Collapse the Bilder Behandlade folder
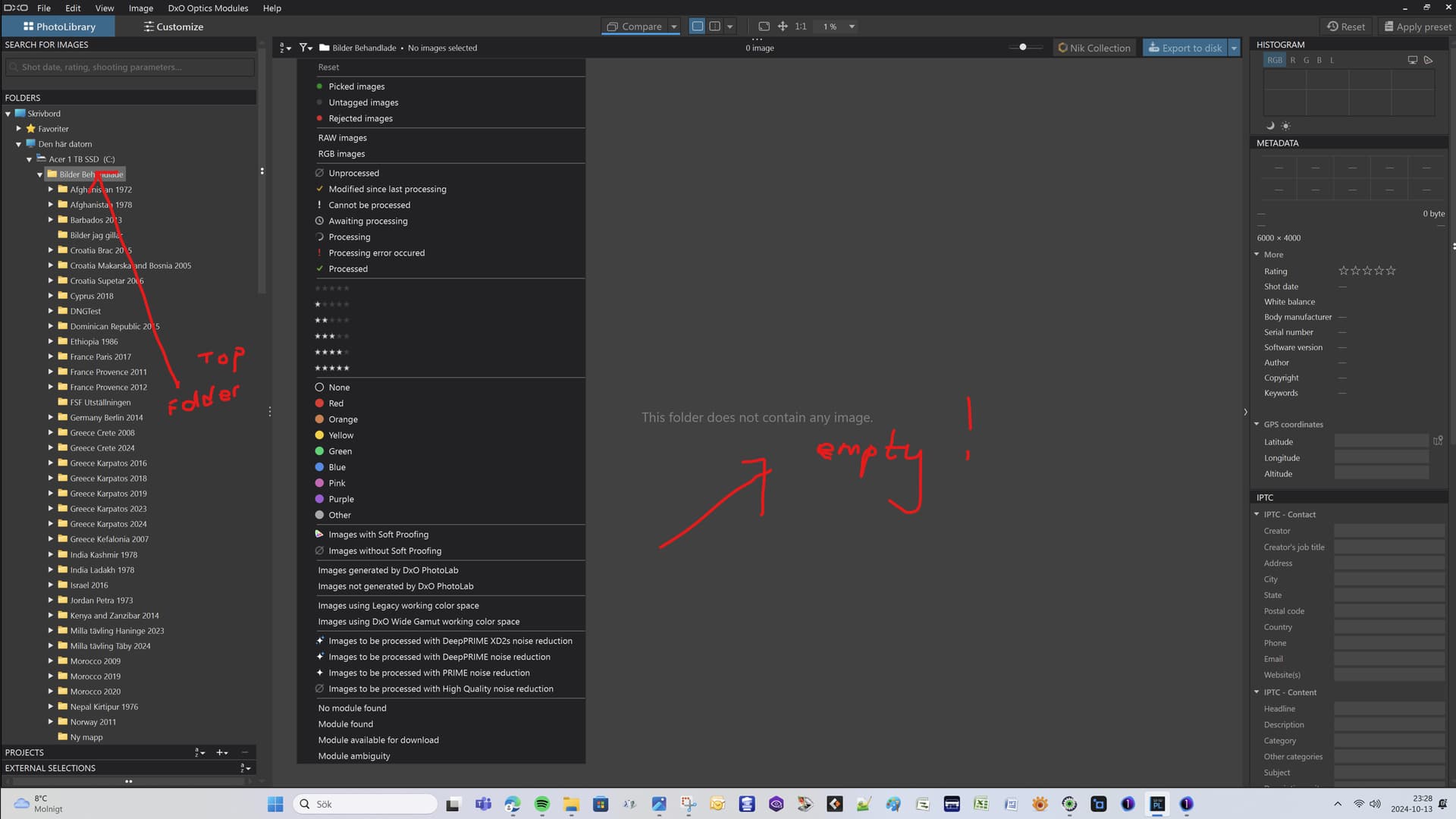 pos(40,174)
